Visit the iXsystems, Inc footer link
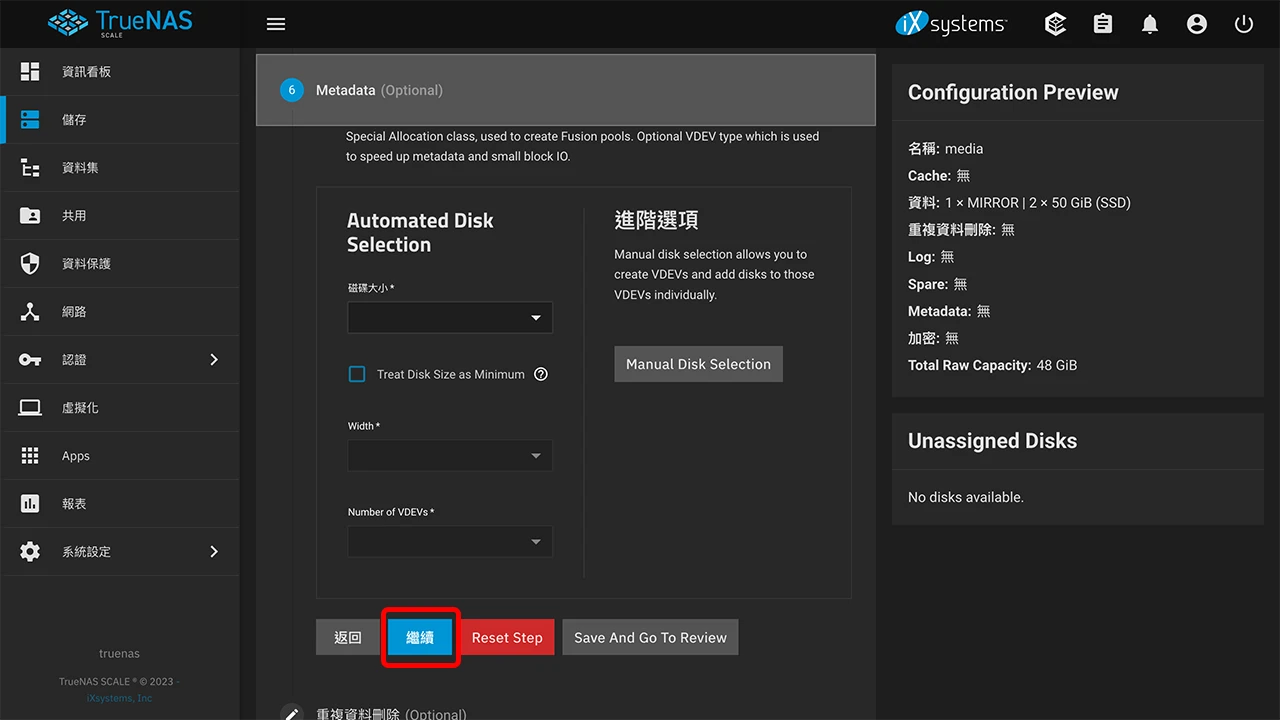Viewport: 1280px width, 720px height. tap(119, 697)
